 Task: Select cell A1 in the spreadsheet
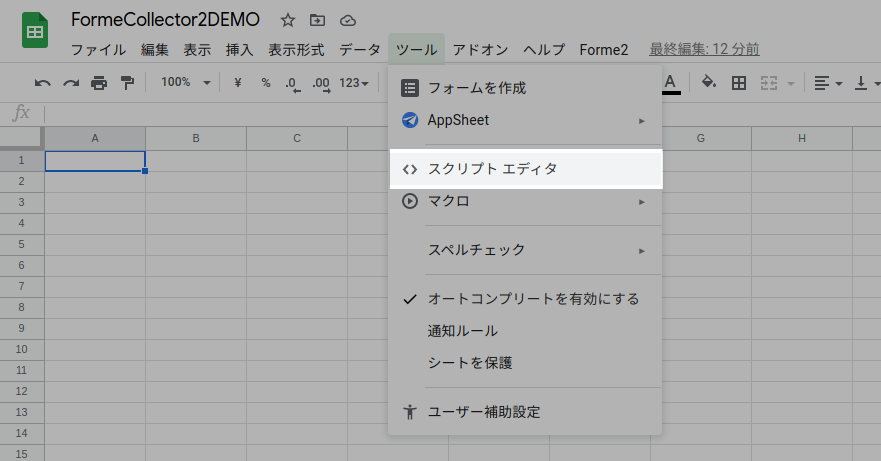95,160
